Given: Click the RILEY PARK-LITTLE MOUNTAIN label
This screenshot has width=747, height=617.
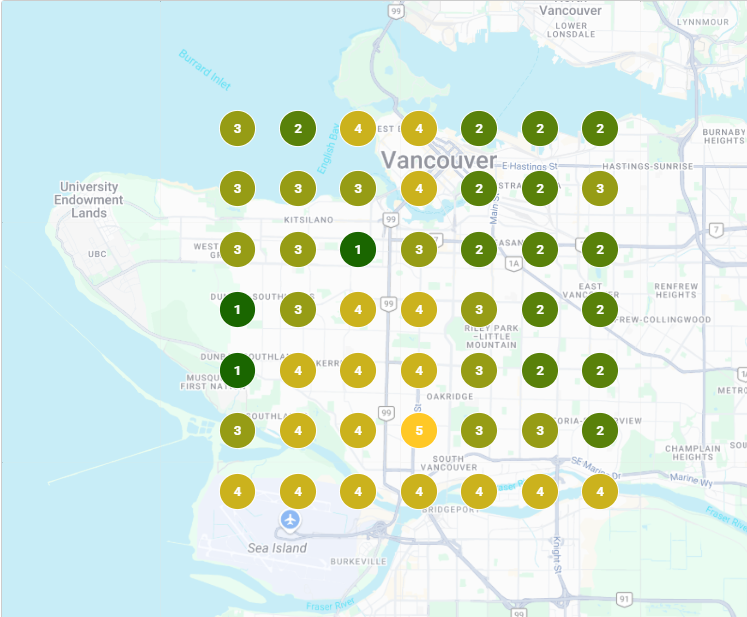Looking at the screenshot, I should coord(491,336).
